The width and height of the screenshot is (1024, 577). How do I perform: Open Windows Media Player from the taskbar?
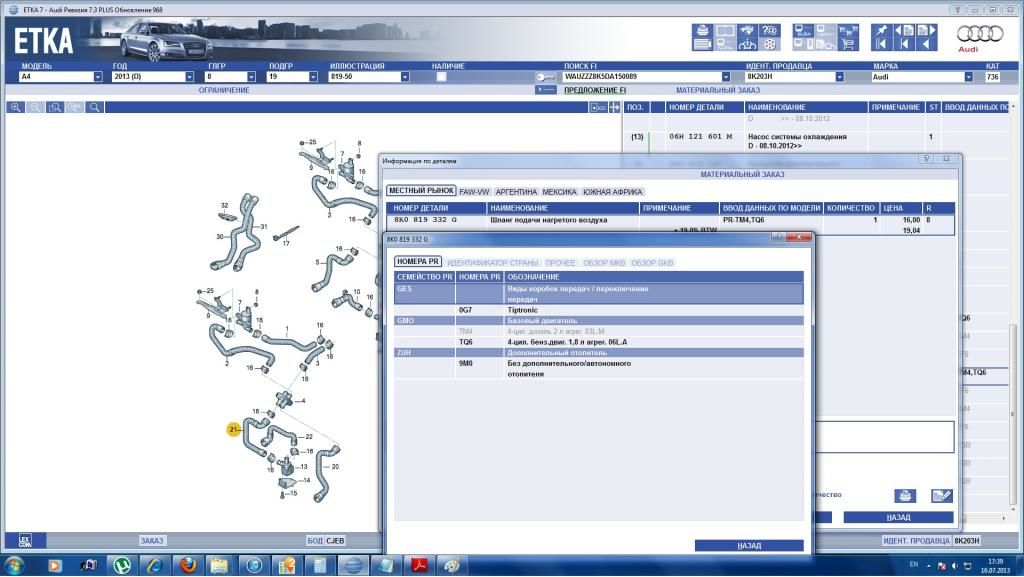(55, 565)
